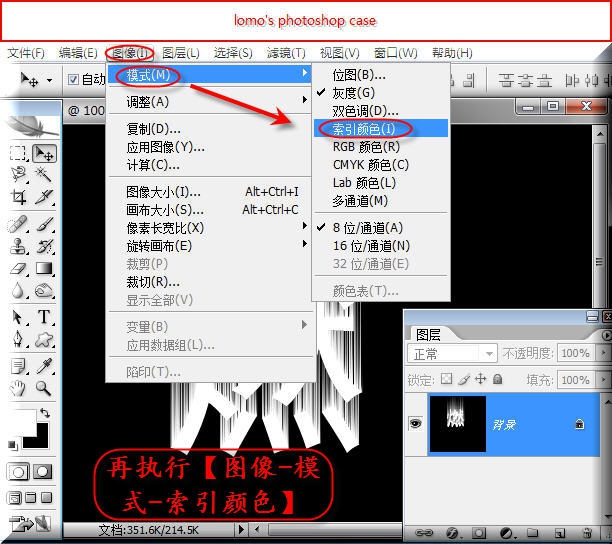Open the 文件(F) menu
The width and height of the screenshot is (612, 544).
[x=26, y=53]
